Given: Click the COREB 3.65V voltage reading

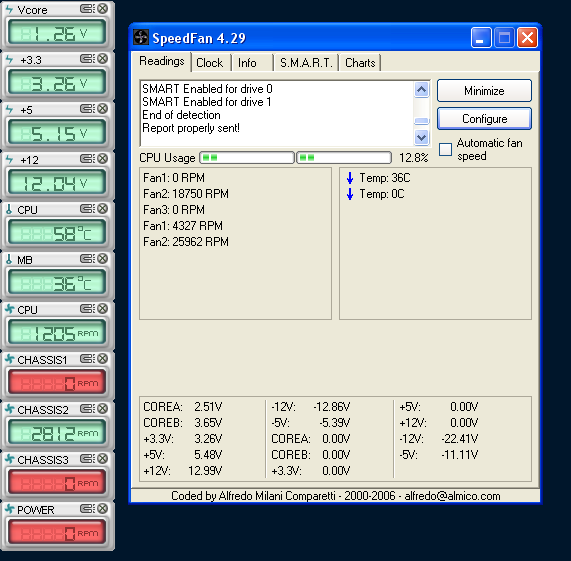Looking at the screenshot, I should click(182, 423).
